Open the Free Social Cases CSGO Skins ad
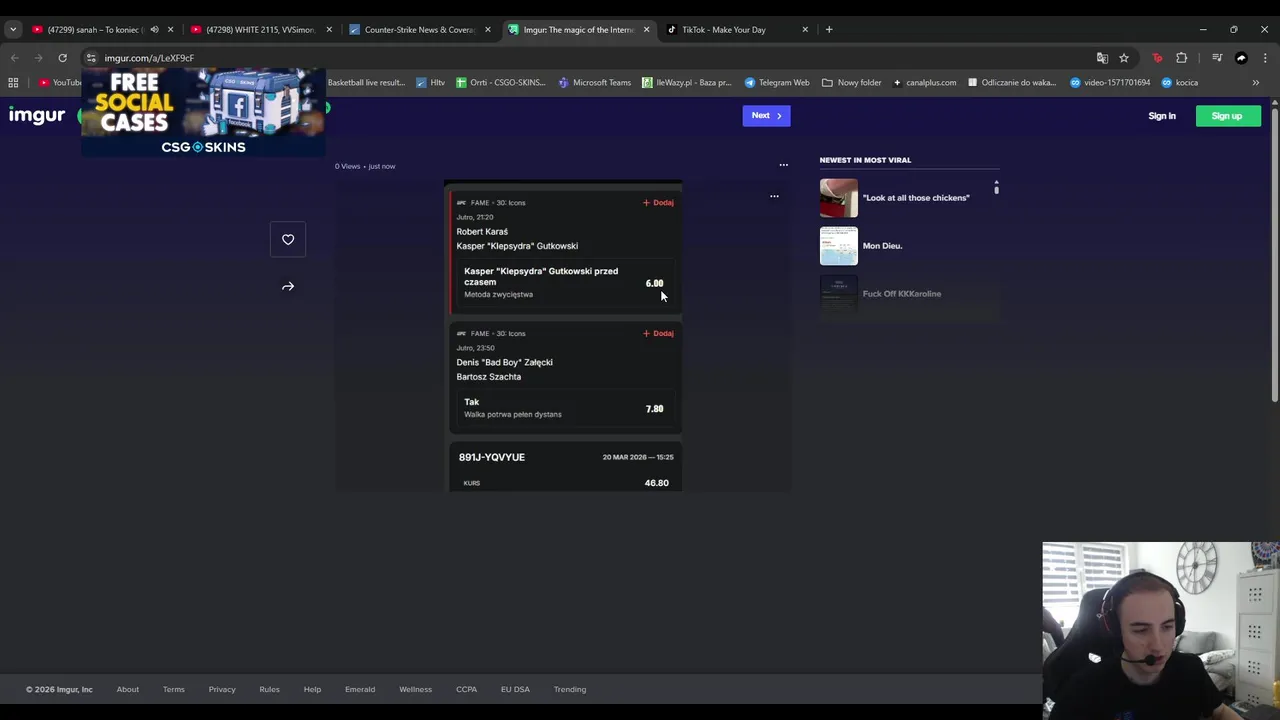Screen dimensions: 1280x720 tap(203, 113)
